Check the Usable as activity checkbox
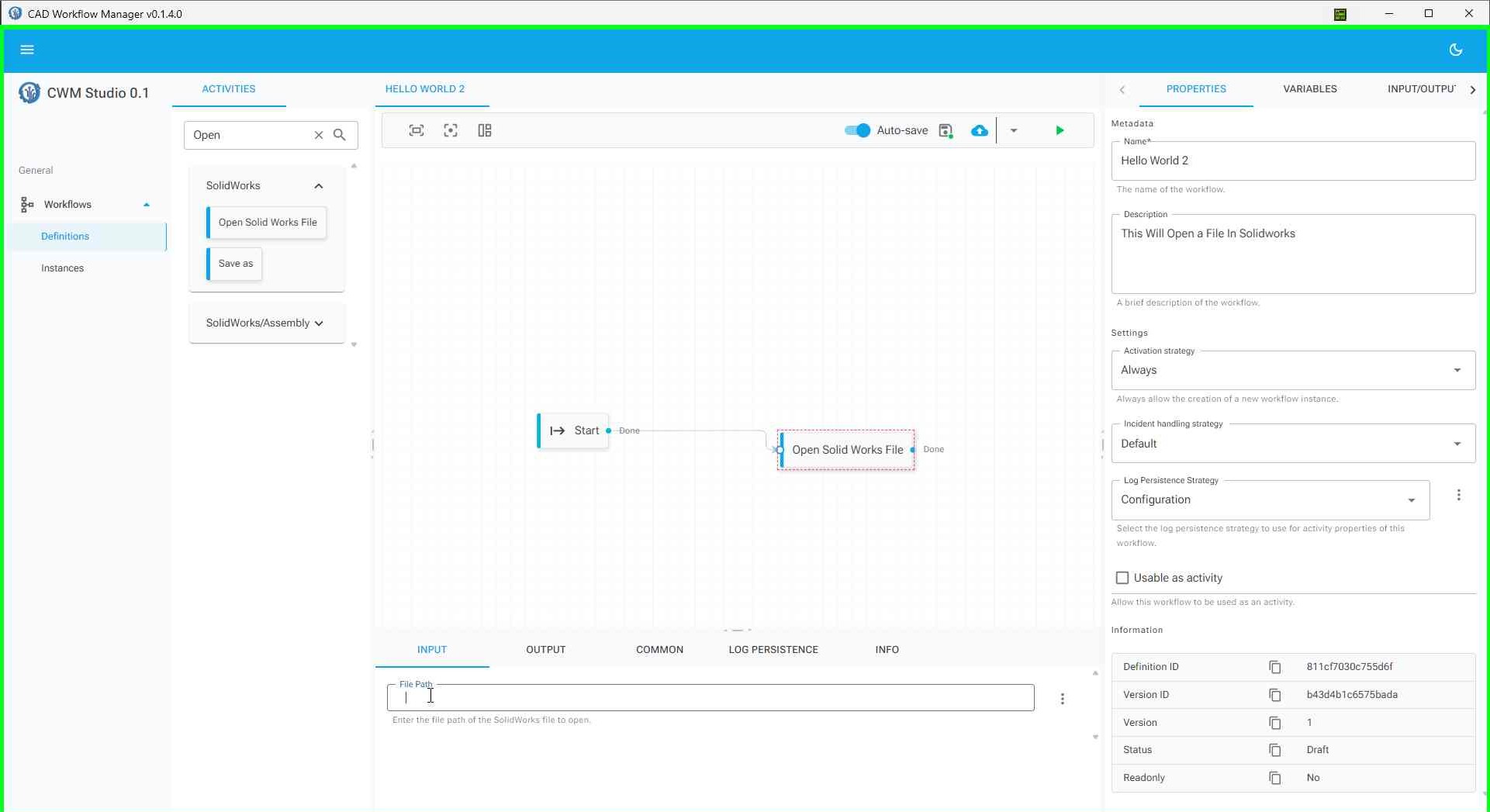 1122,578
